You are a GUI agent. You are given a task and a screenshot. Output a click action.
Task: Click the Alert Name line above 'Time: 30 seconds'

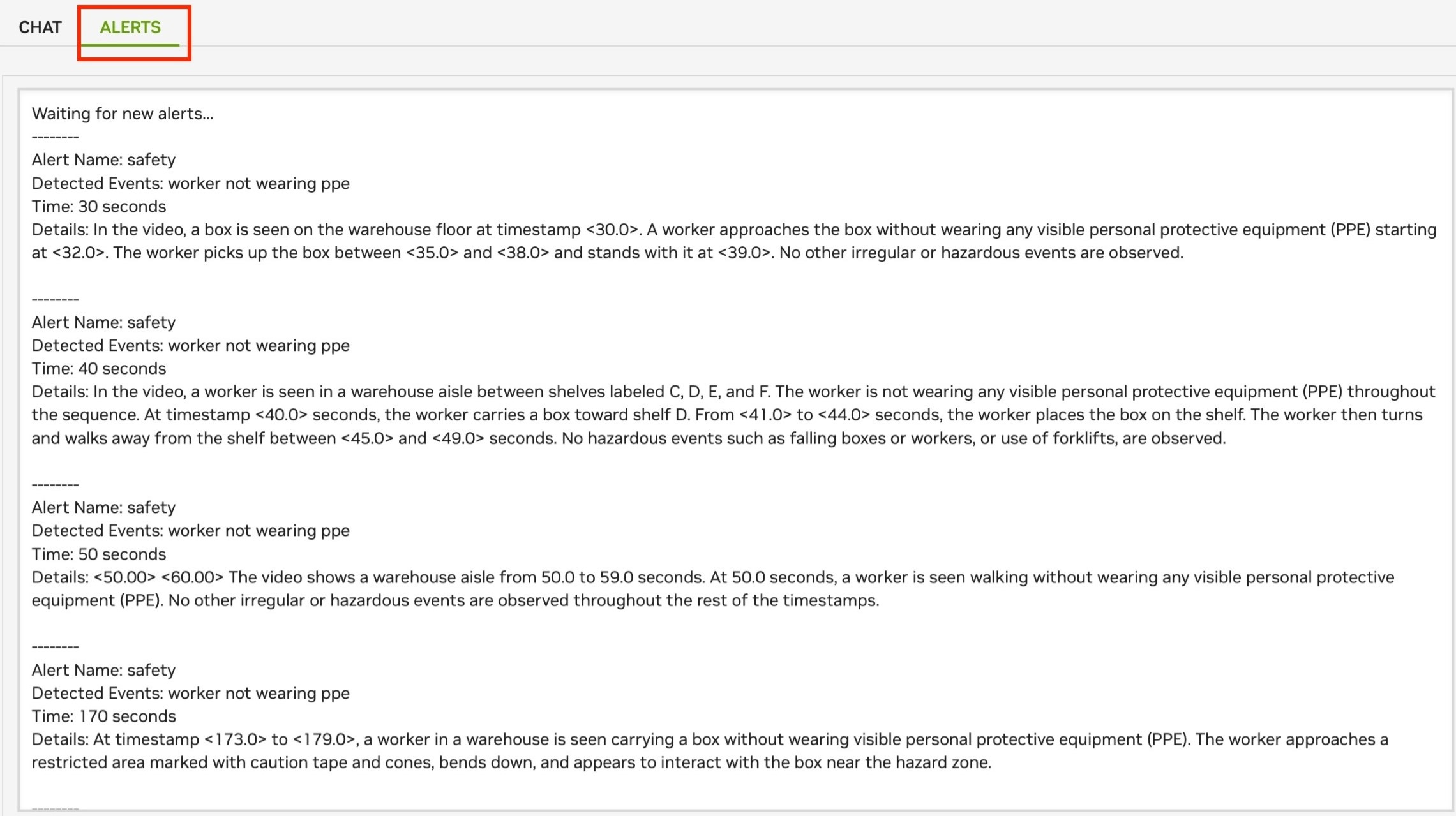click(103, 160)
